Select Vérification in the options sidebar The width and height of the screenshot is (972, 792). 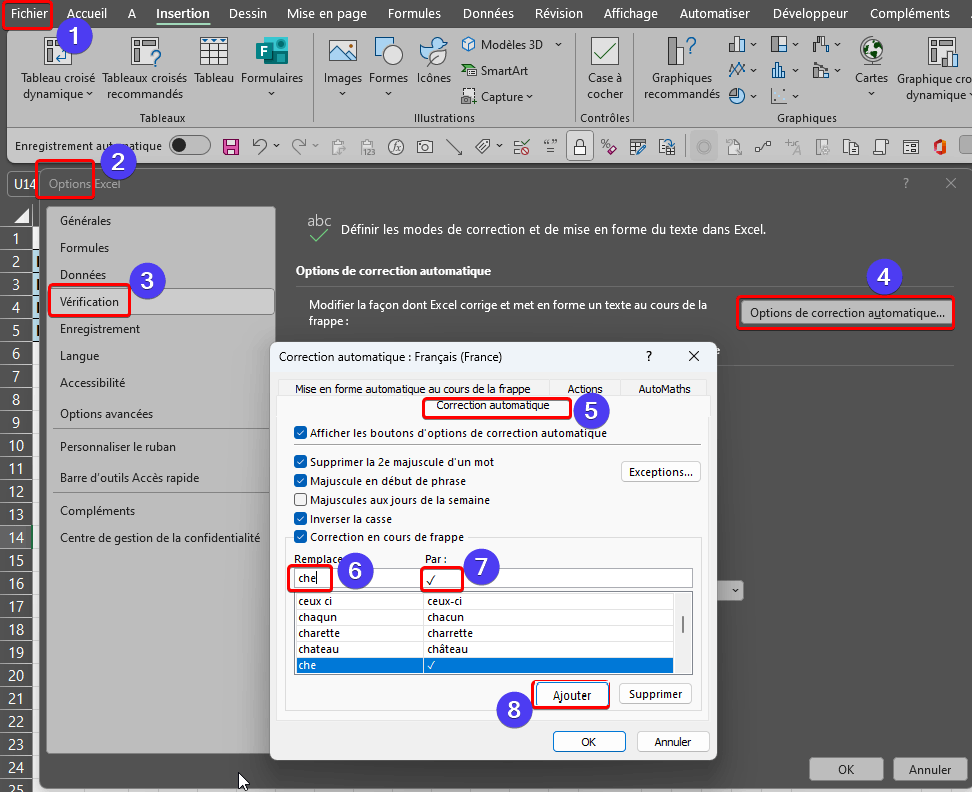point(161,302)
